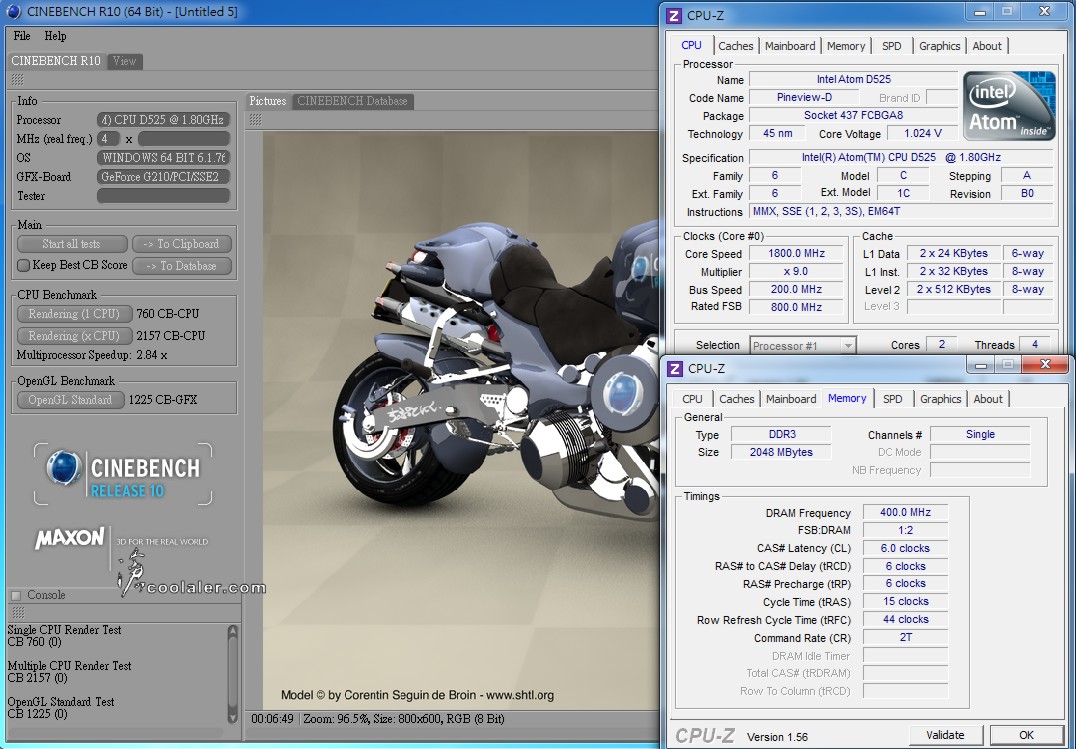Click the Code Name Pineview-D value
This screenshot has height=749, width=1076.
point(804,97)
